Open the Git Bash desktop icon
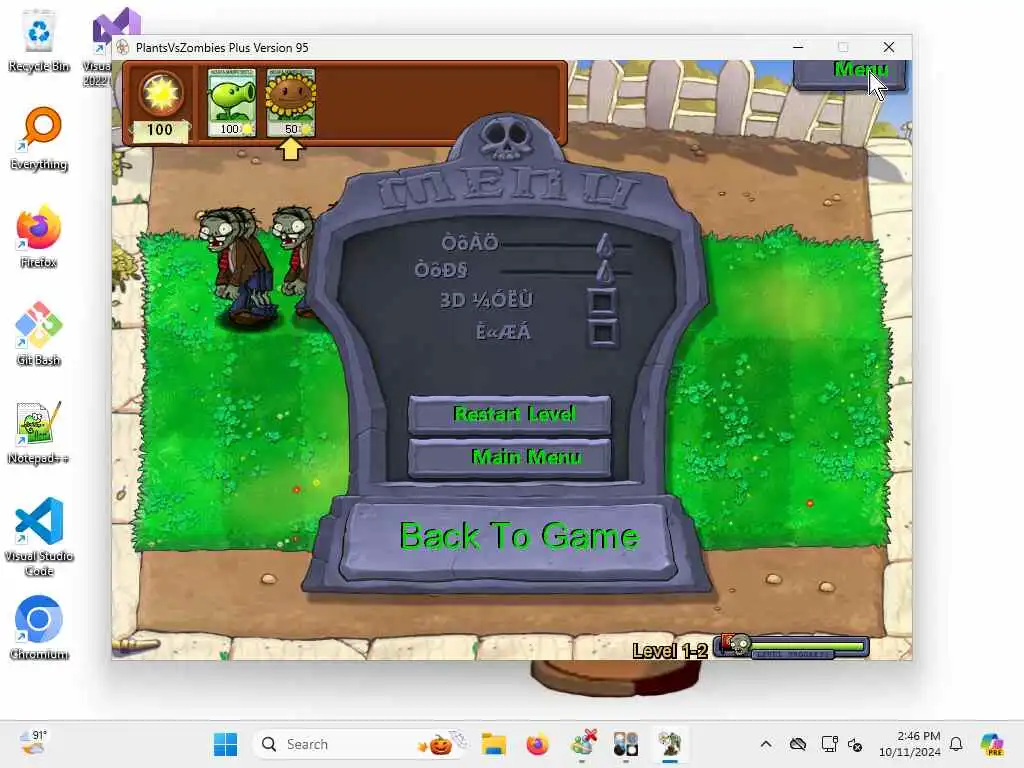This screenshot has width=1024, height=768. pyautogui.click(x=39, y=334)
